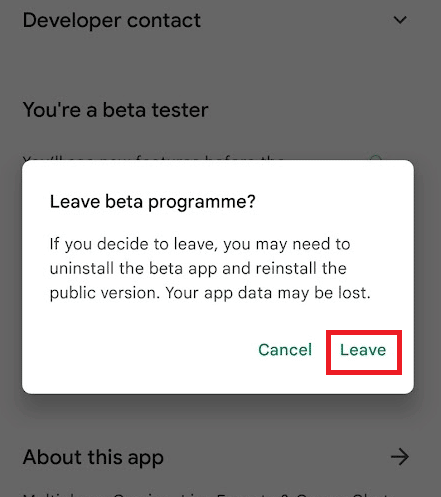The image size is (441, 497).
Task: Click the dimmed area beside the beta tester heading
Action: 317,110
